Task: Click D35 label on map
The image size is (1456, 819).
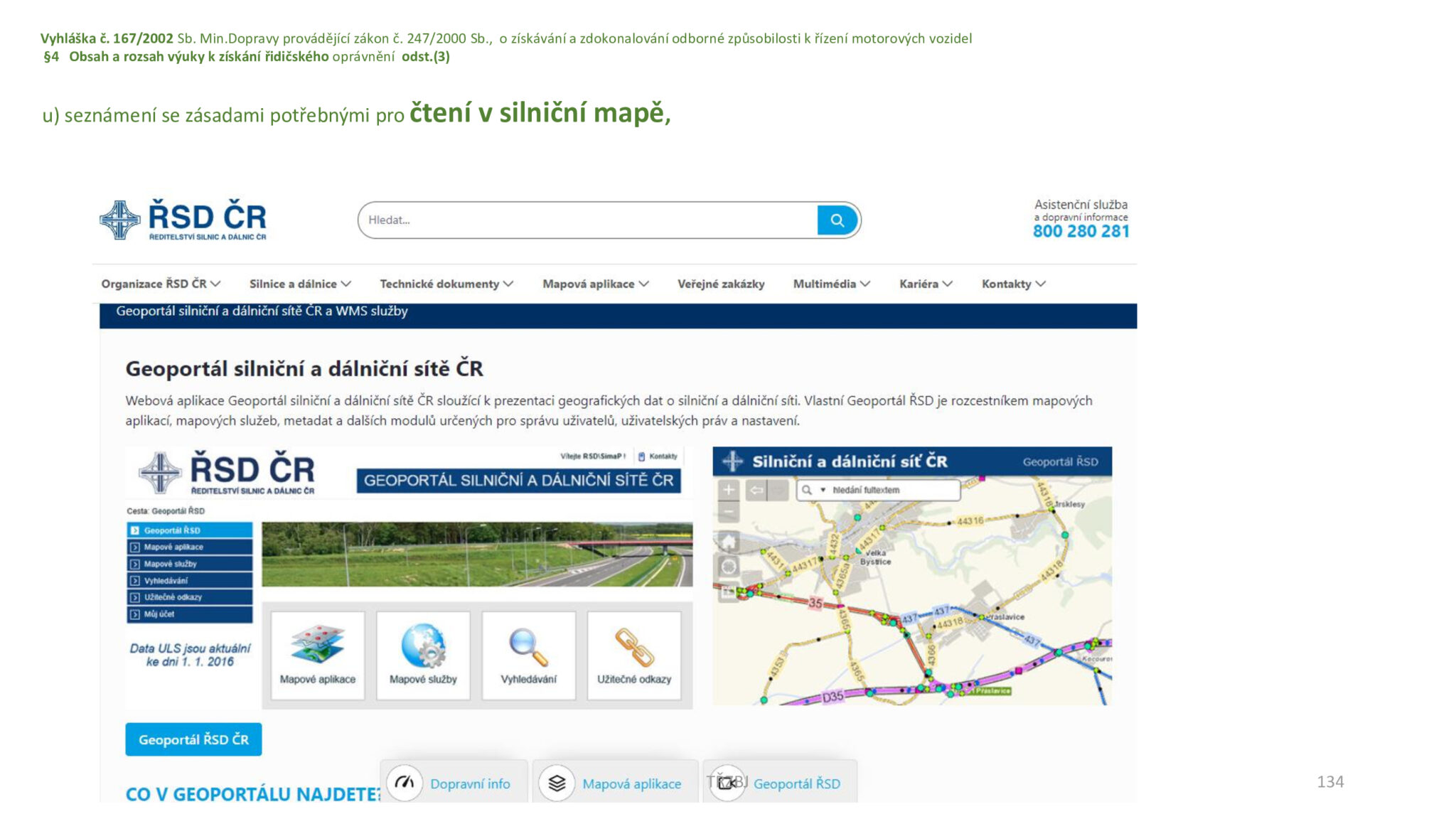Action: [833, 697]
